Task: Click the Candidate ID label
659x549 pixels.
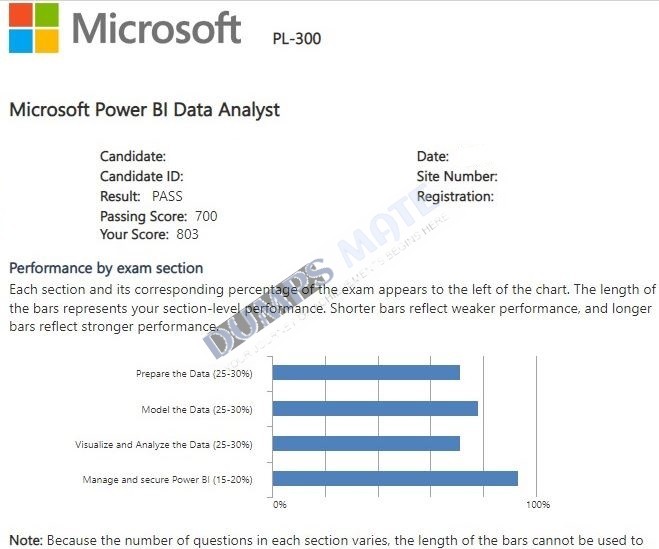Action: click(142, 176)
